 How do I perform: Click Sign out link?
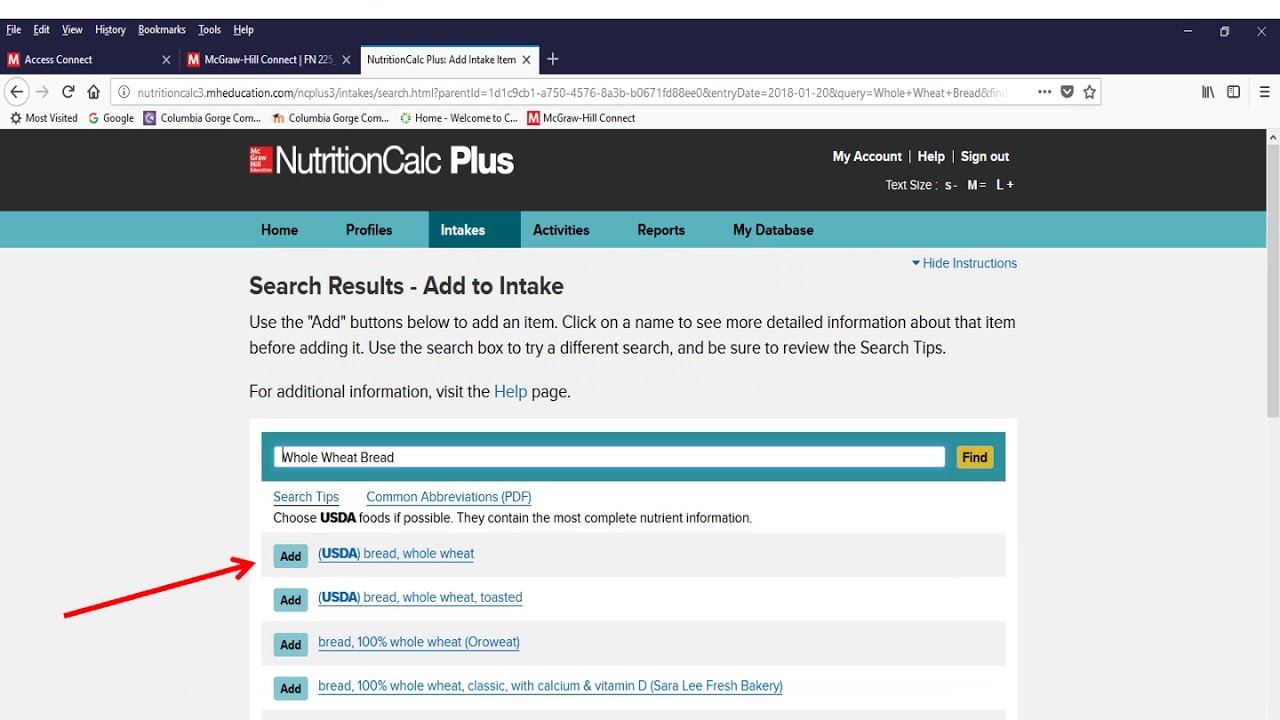[x=985, y=156]
